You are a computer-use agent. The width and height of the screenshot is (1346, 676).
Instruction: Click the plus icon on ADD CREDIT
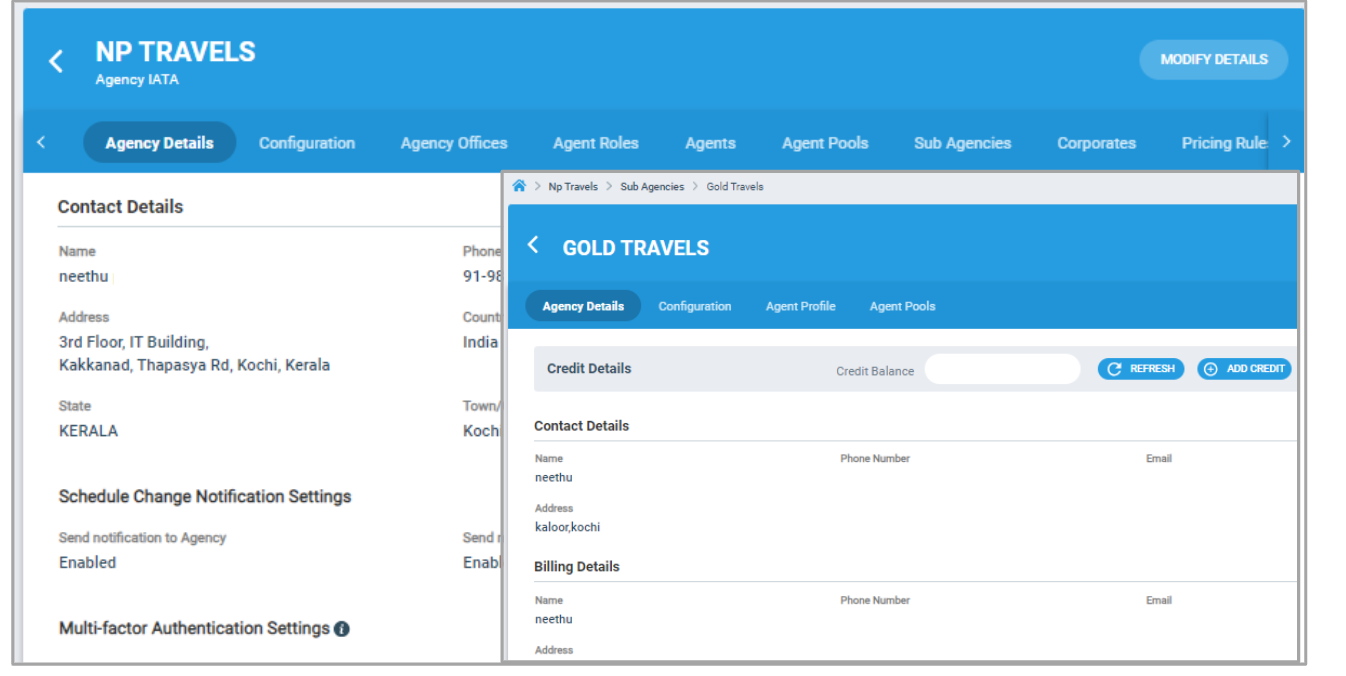point(1208,368)
